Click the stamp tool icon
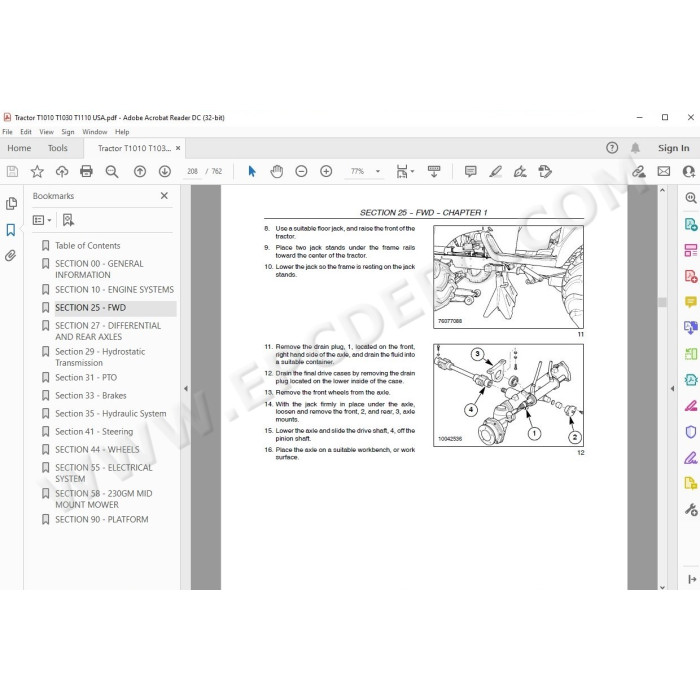Viewport: 700px width, 700px height. pyautogui.click(x=545, y=171)
